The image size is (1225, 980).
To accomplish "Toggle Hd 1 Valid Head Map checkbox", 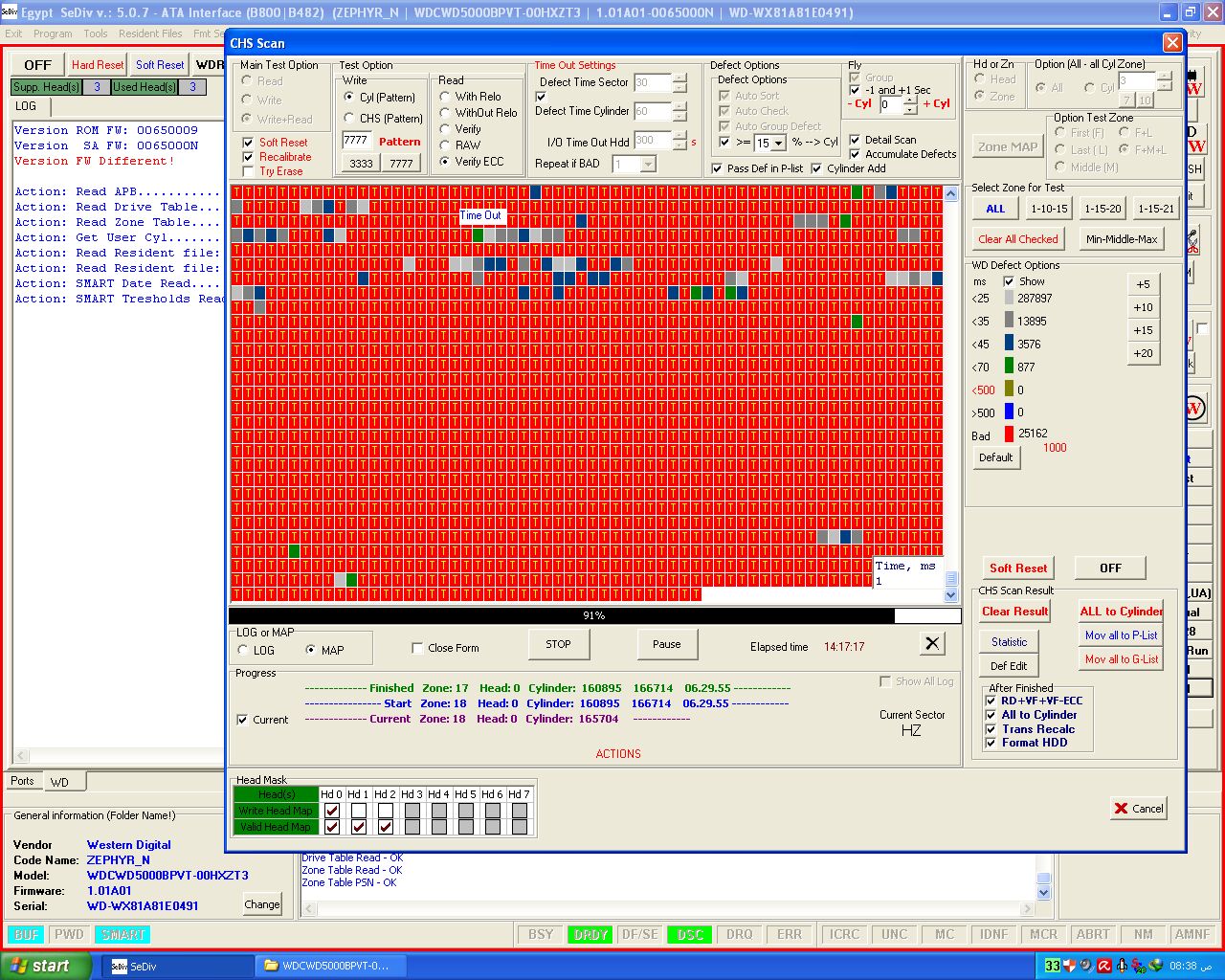I will [359, 827].
